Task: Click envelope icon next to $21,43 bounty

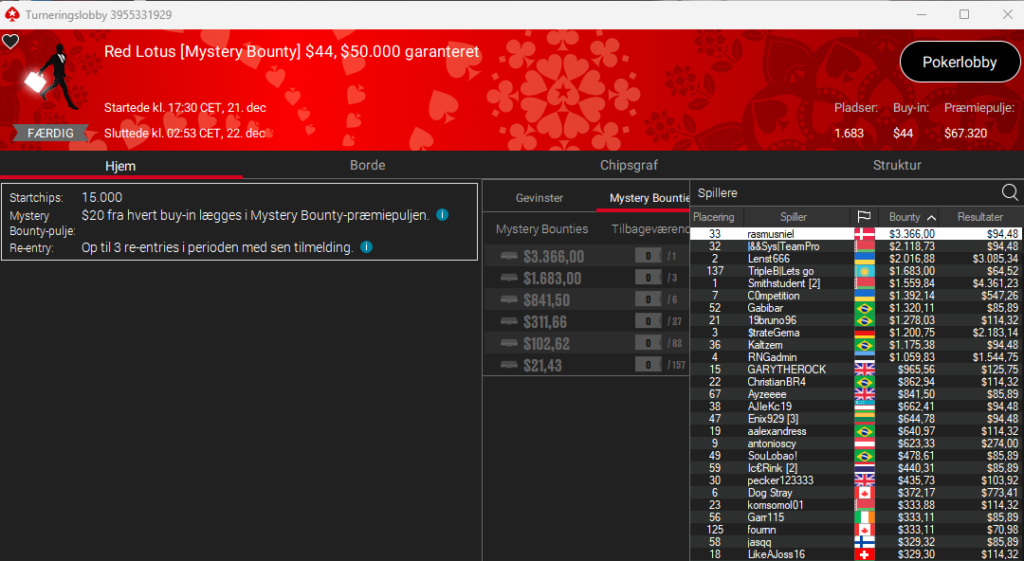Action: click(511, 366)
